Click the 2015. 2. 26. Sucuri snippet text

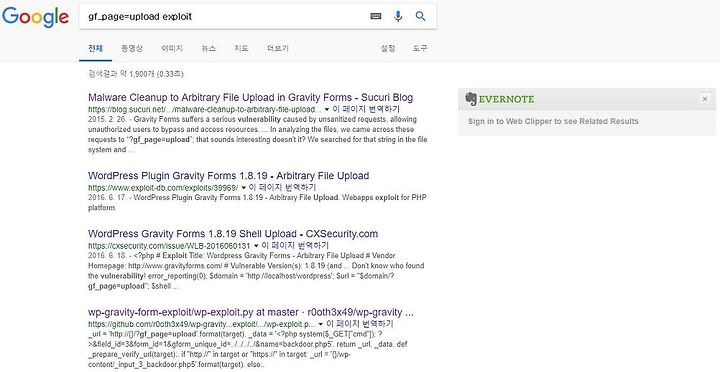[x=257, y=135]
